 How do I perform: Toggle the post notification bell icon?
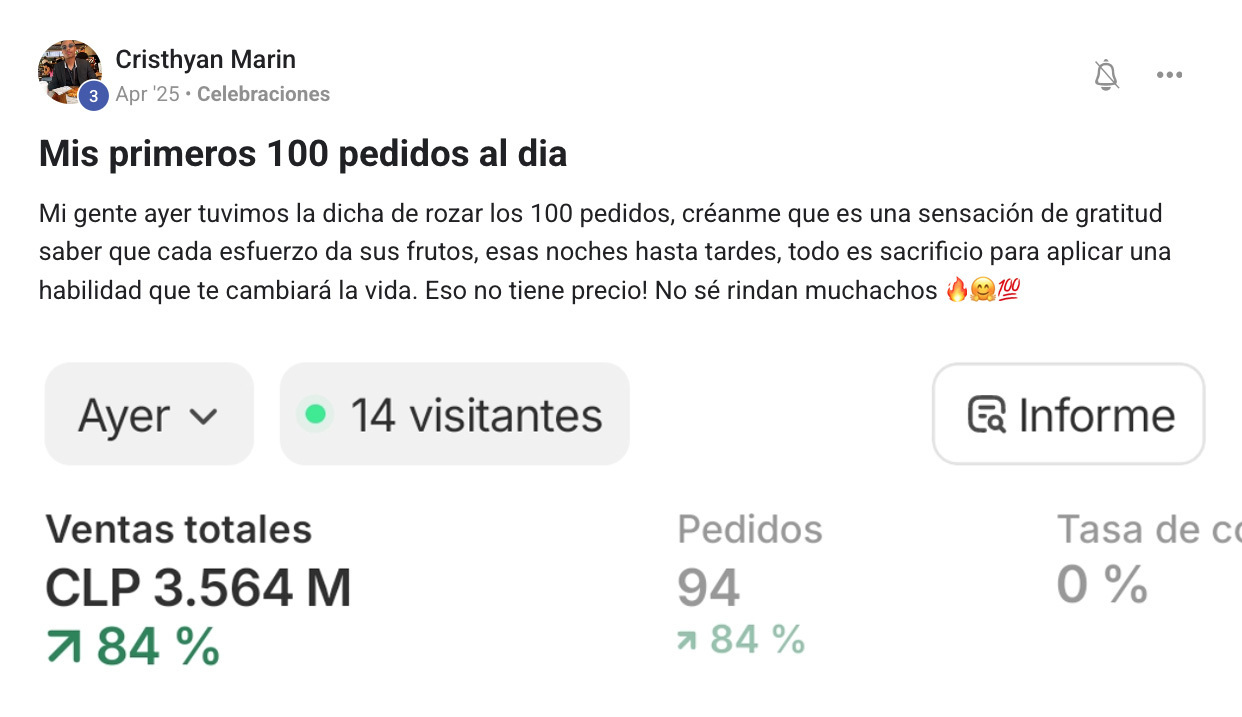coord(1106,75)
